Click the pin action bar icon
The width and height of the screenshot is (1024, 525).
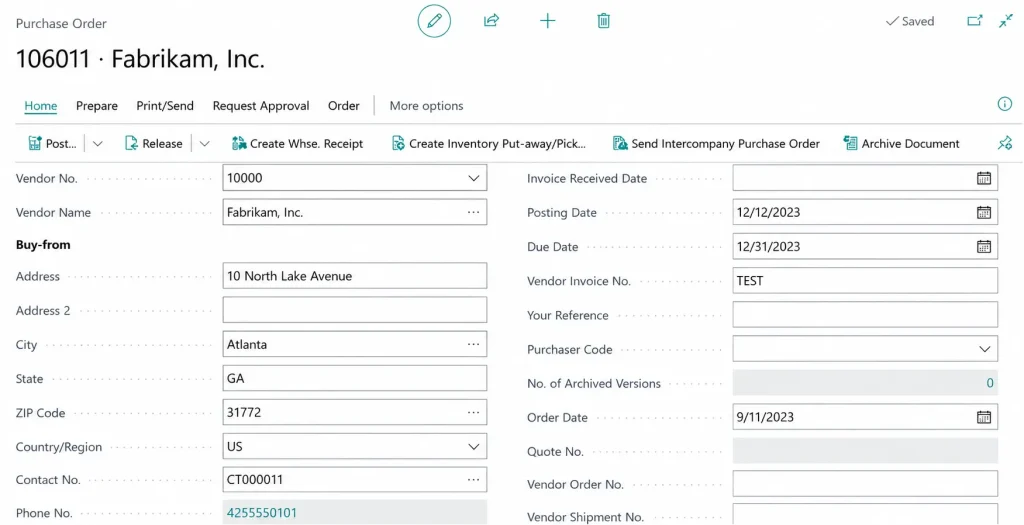[1005, 143]
